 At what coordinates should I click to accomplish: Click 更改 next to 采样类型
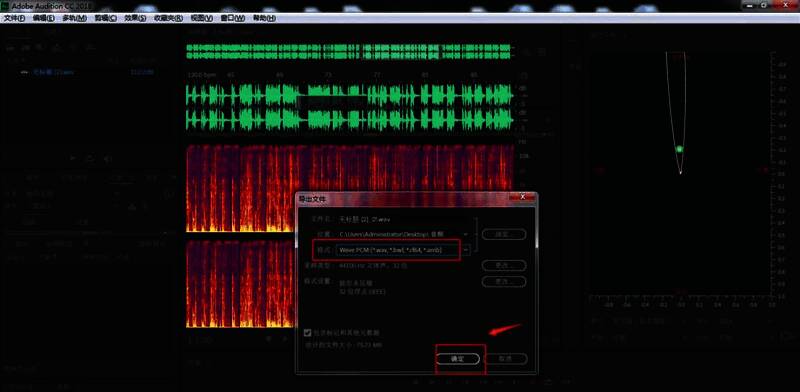(504, 266)
